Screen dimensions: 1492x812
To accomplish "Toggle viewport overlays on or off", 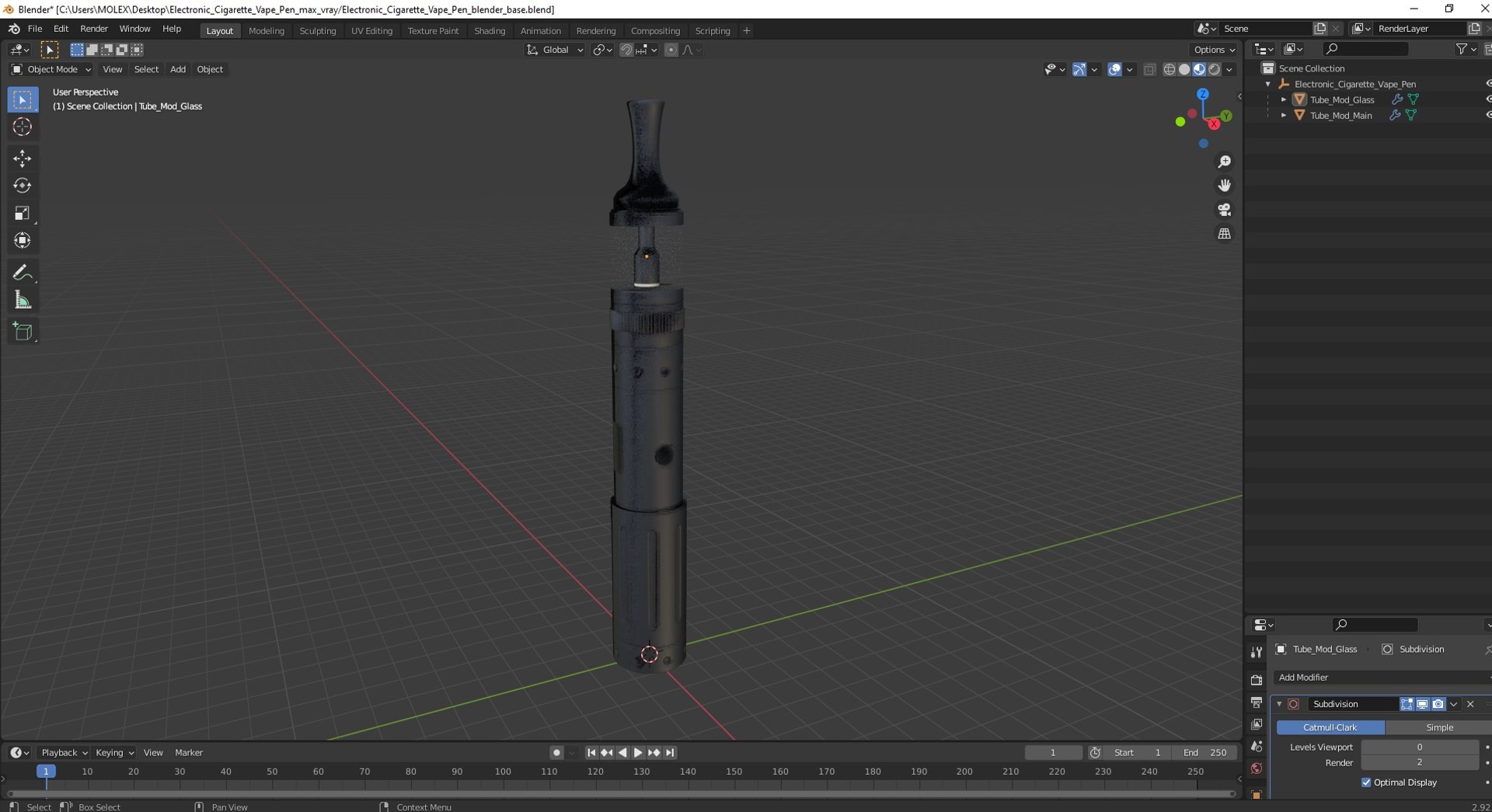I will (x=1114, y=70).
